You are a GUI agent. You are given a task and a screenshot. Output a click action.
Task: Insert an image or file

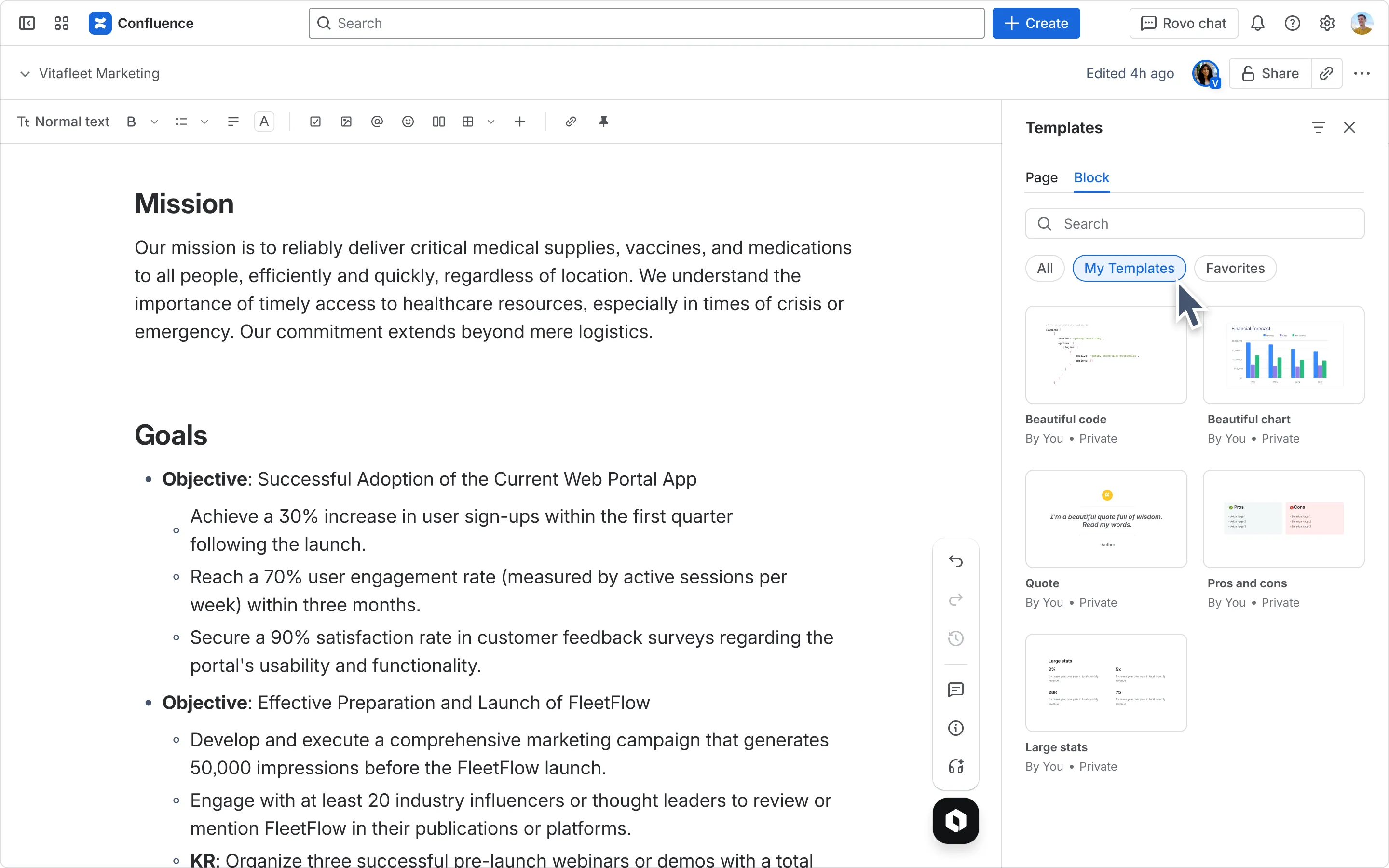tap(346, 122)
